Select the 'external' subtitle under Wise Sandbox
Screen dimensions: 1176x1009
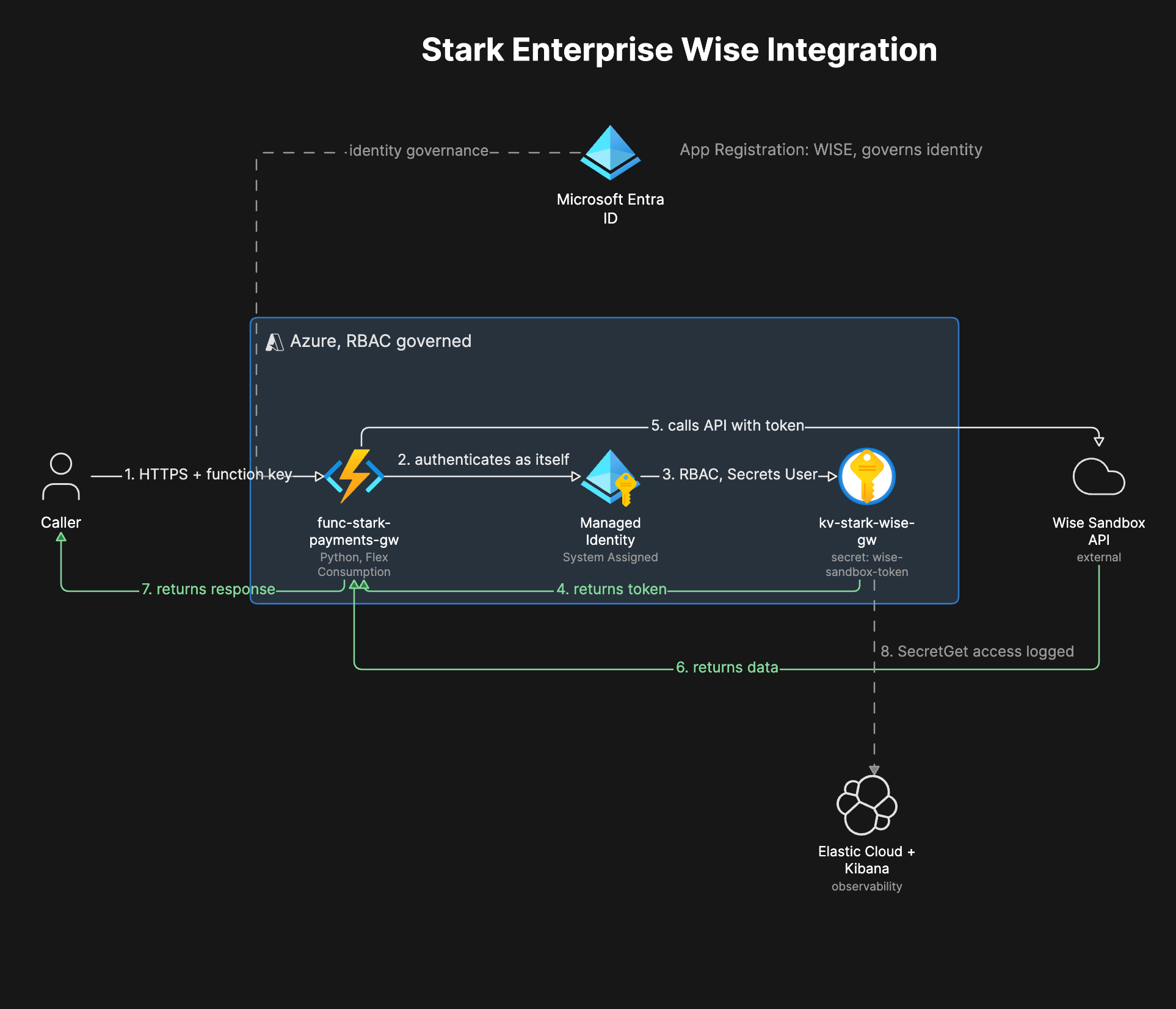click(1099, 557)
